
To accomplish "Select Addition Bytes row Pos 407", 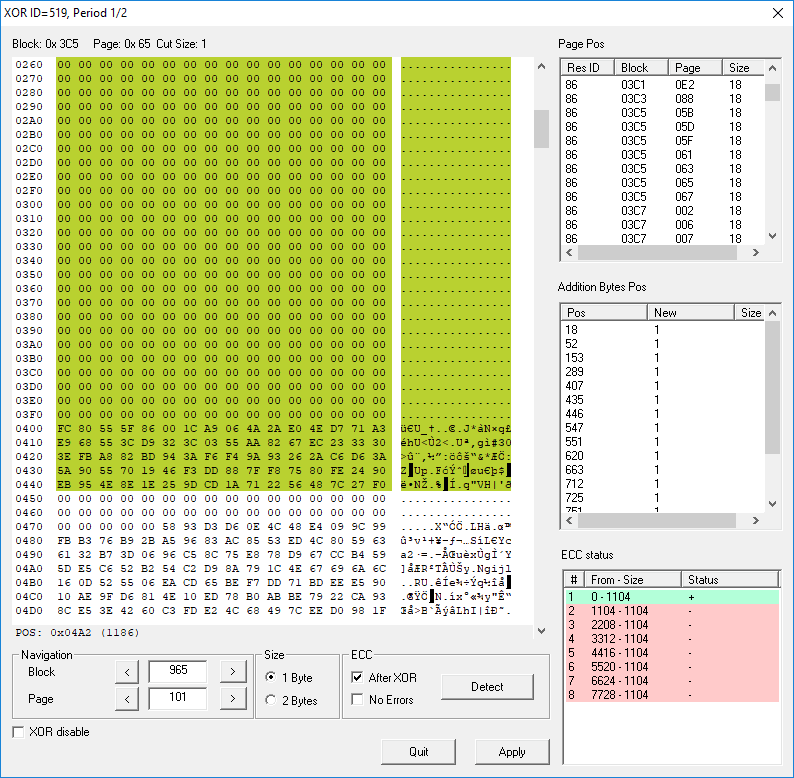I will [x=662, y=386].
